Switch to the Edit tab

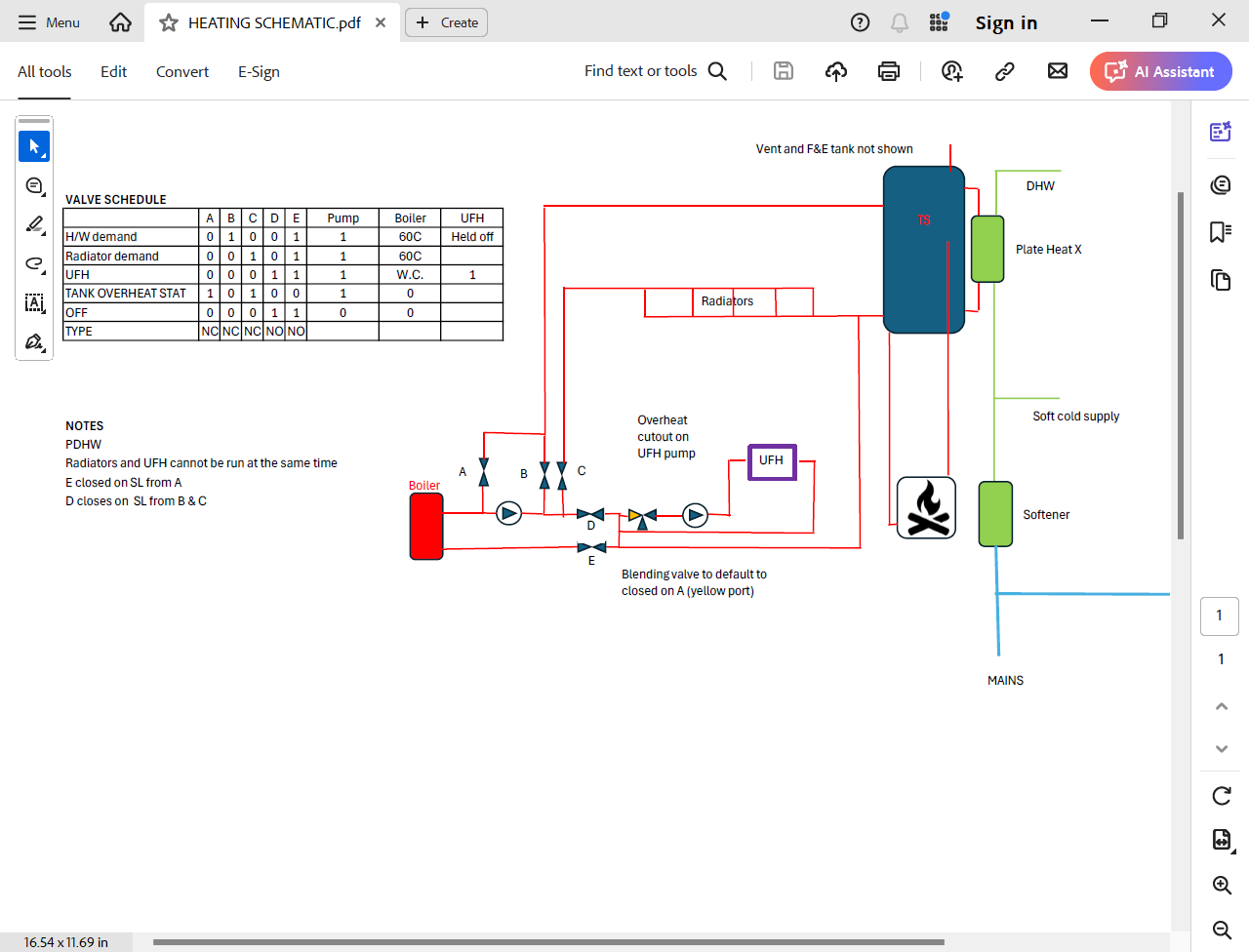click(113, 71)
